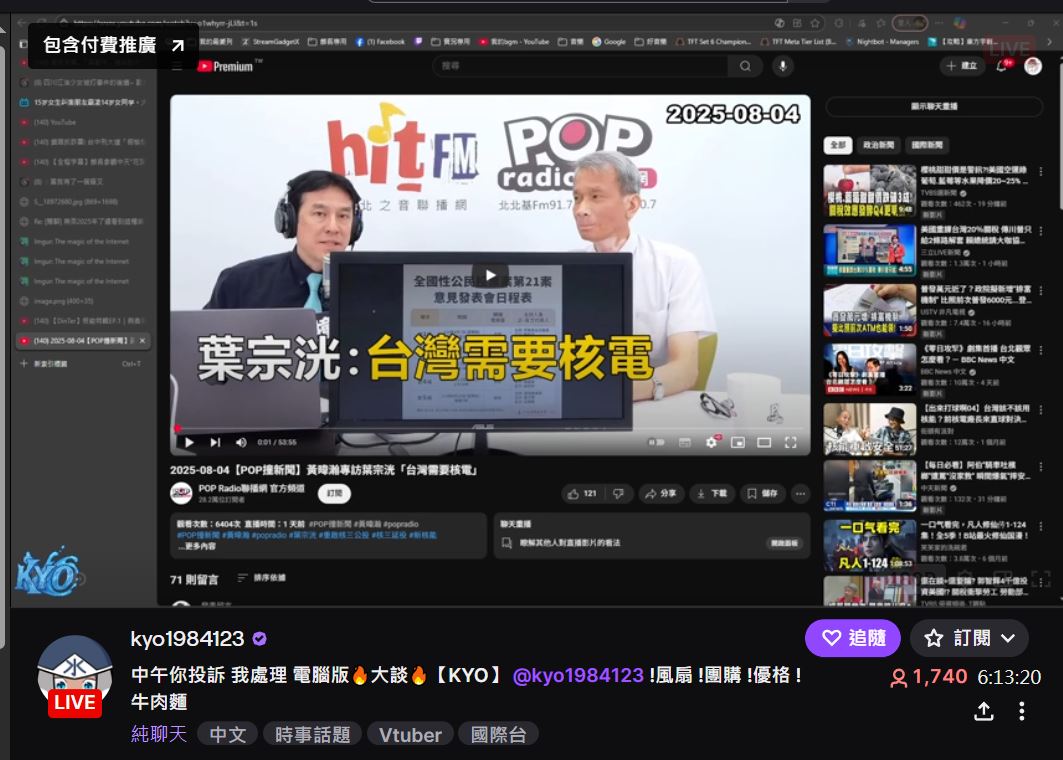
Task: Share the video with 分享 button
Action: (661, 494)
